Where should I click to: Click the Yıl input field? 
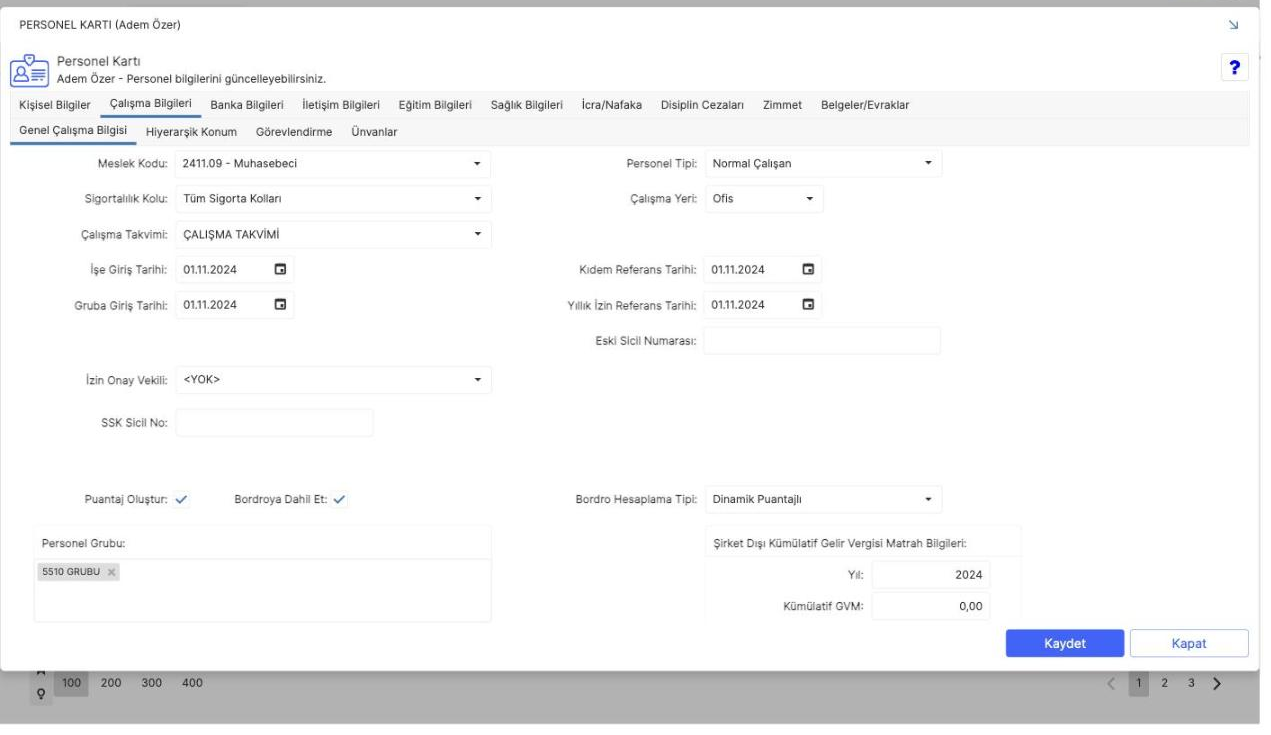tap(932, 574)
